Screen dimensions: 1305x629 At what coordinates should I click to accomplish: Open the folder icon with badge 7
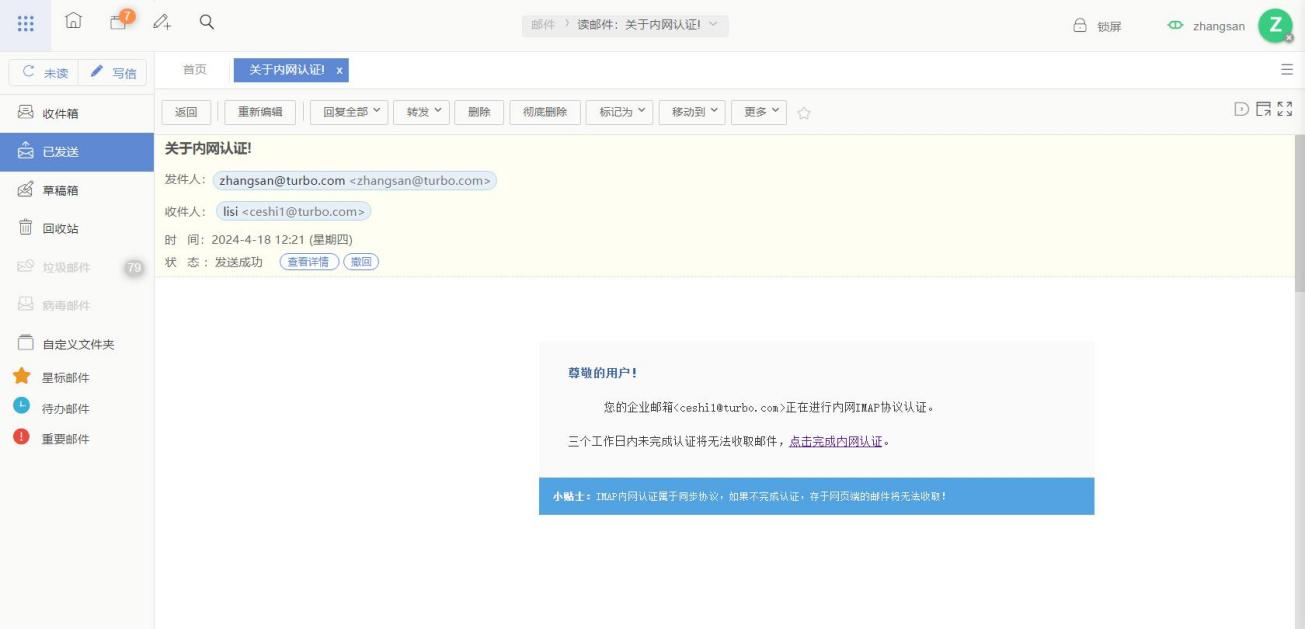tap(119, 22)
